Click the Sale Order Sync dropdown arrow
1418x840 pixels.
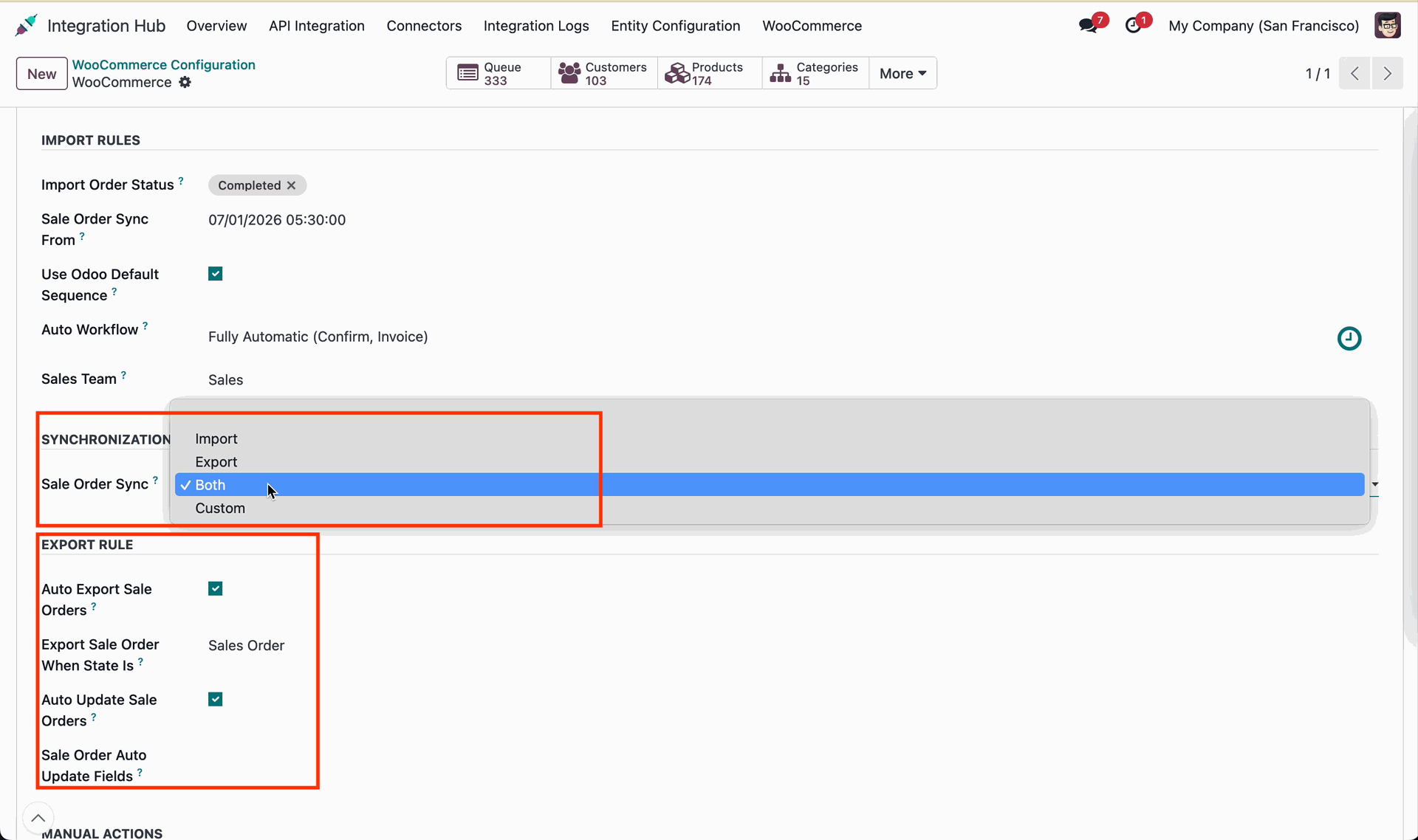(x=1374, y=485)
